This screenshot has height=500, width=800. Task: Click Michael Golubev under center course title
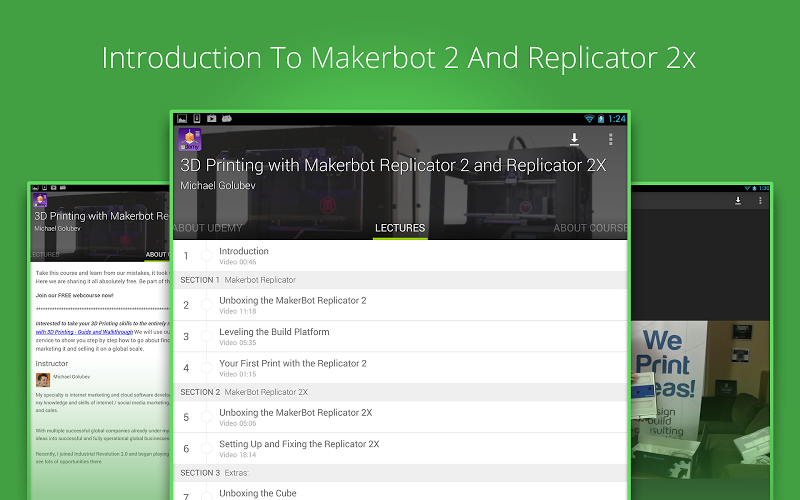point(218,186)
